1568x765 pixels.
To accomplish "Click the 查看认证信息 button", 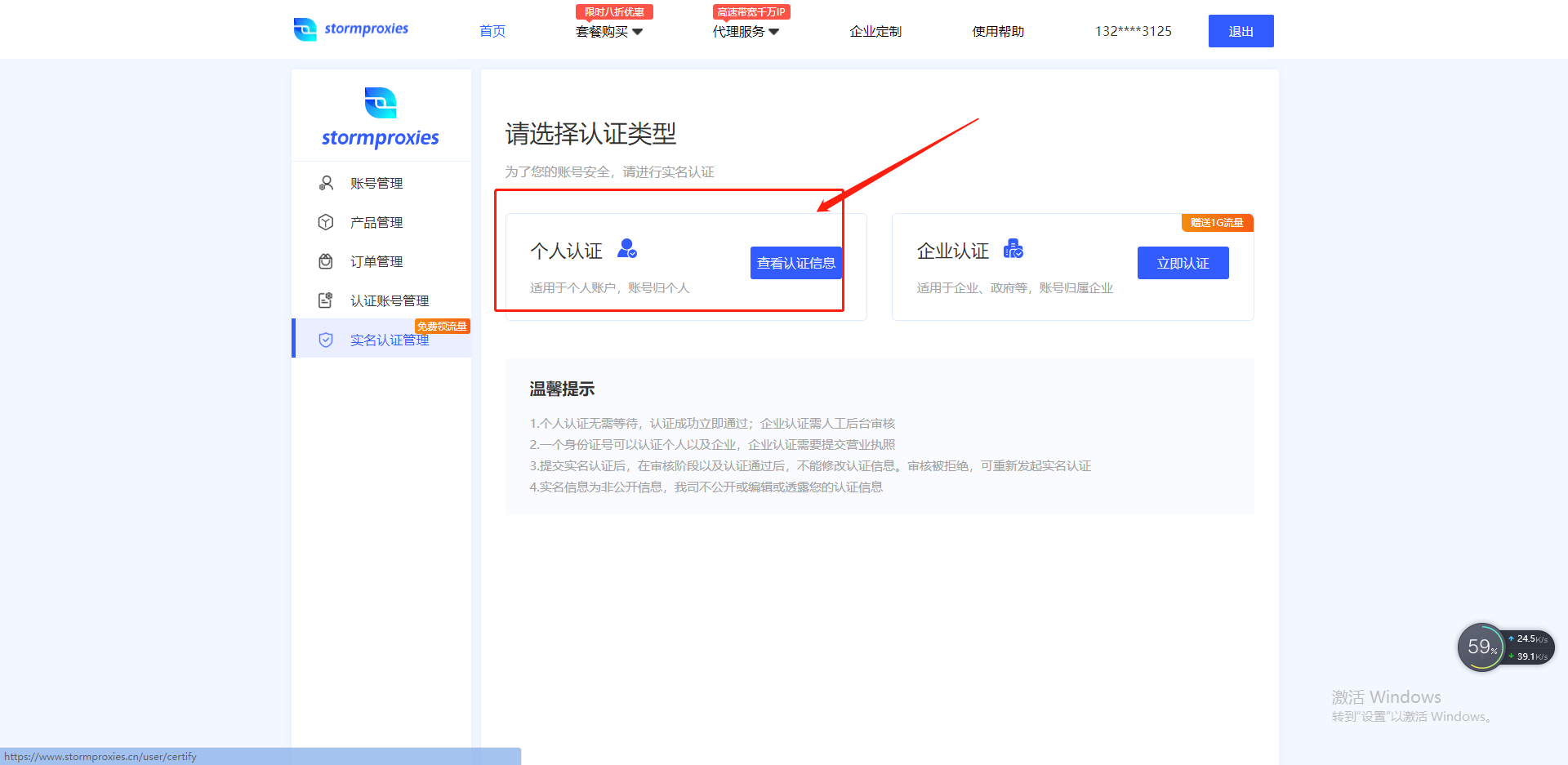I will point(796,263).
